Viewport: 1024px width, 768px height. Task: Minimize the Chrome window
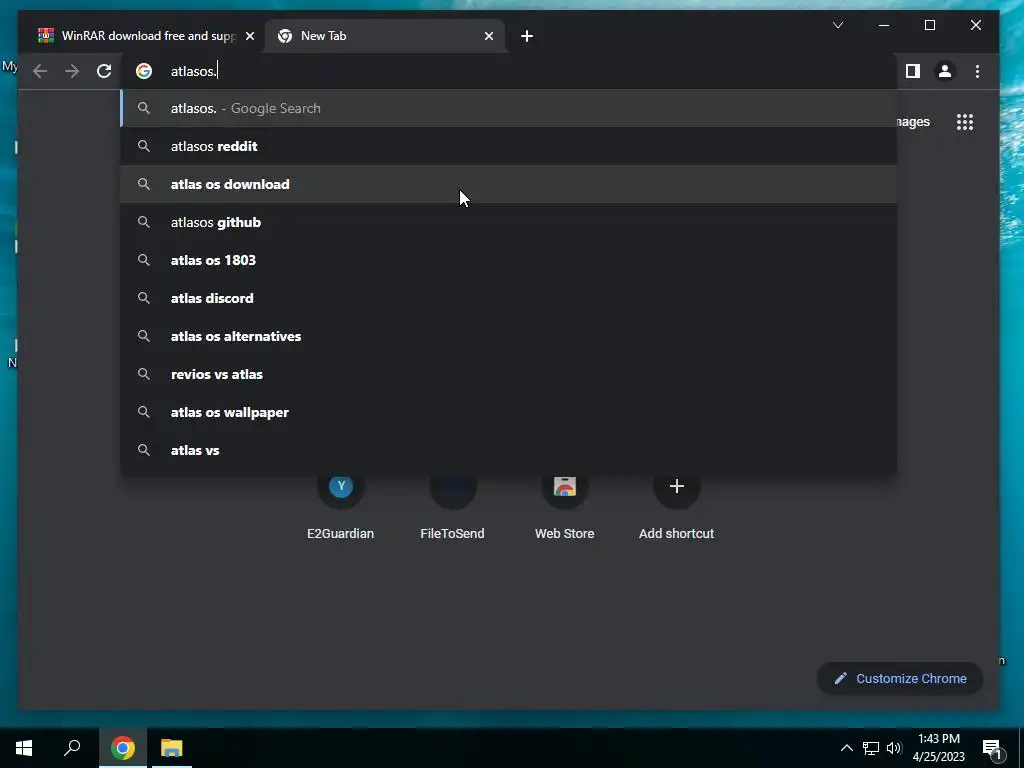click(x=884, y=25)
